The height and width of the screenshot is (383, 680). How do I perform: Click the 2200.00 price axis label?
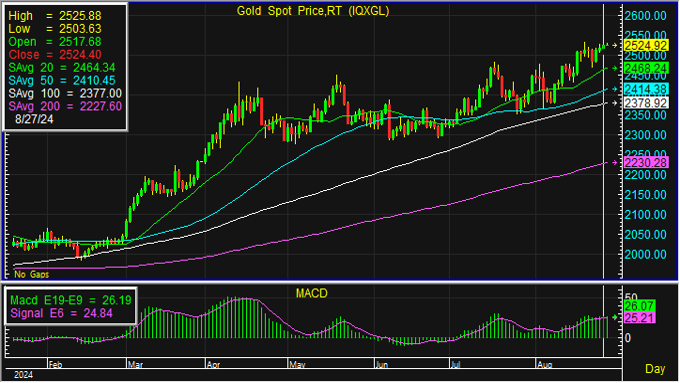tap(645, 175)
